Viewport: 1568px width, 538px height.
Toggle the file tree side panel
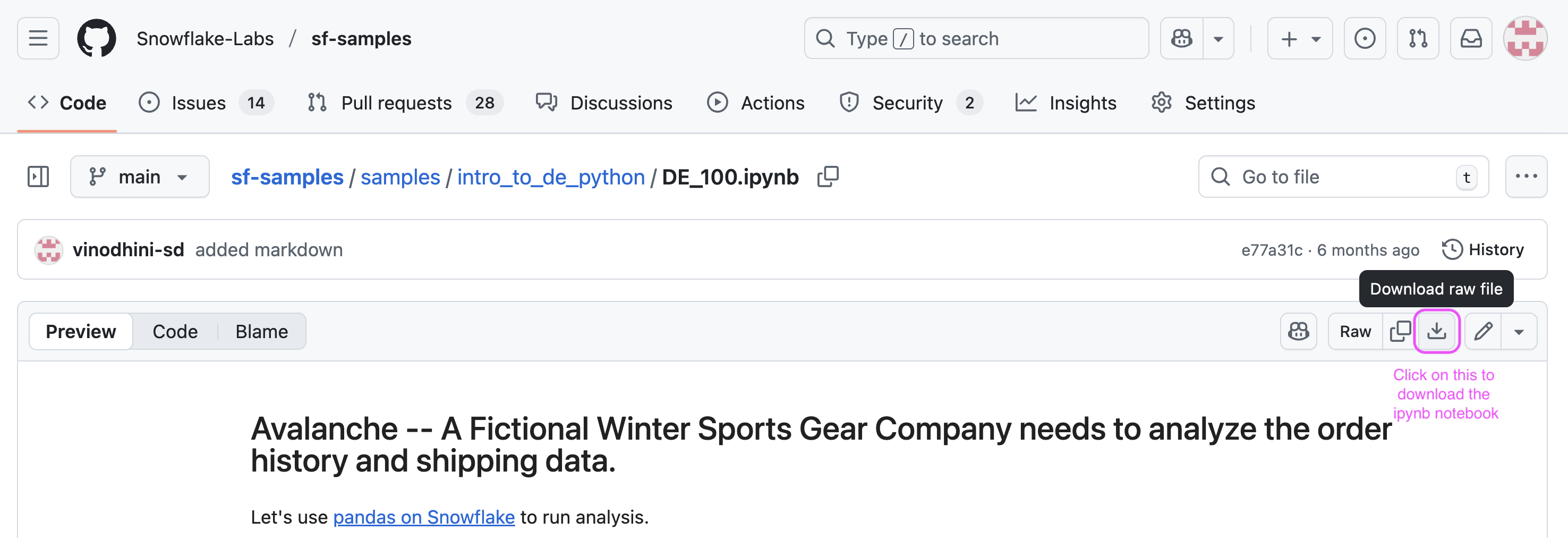(x=38, y=176)
